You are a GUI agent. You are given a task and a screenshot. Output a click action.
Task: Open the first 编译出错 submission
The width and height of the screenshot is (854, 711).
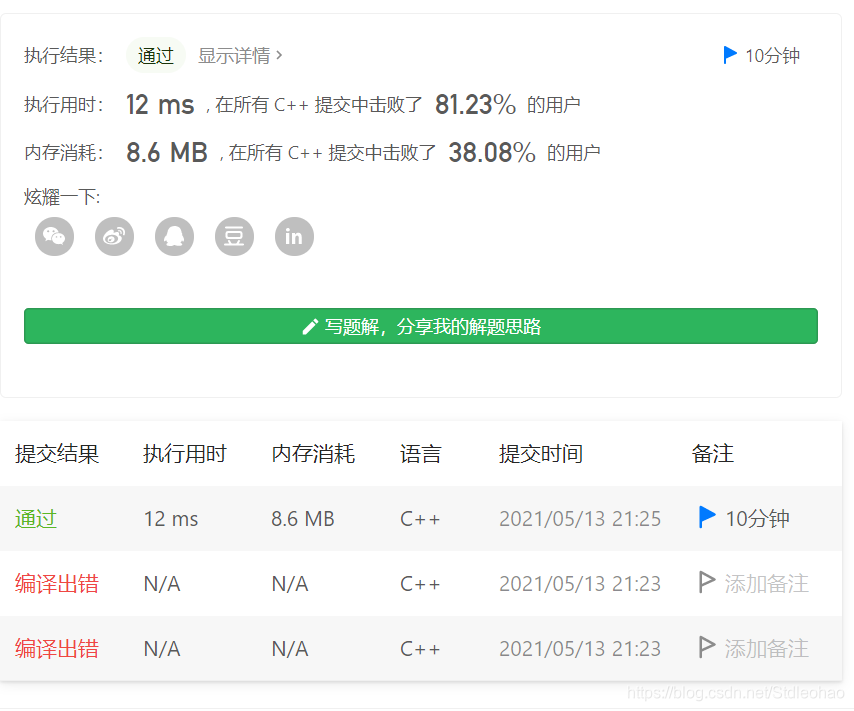57,584
